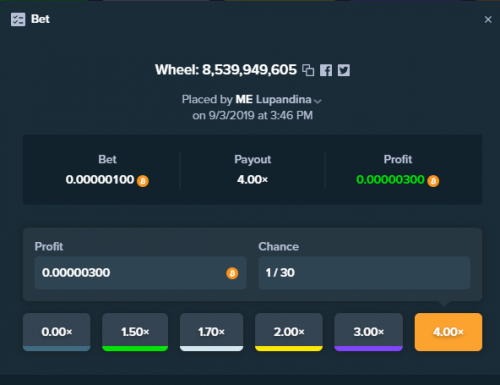
Task: Select the 0.00× multiplier segment
Action: pos(57,332)
